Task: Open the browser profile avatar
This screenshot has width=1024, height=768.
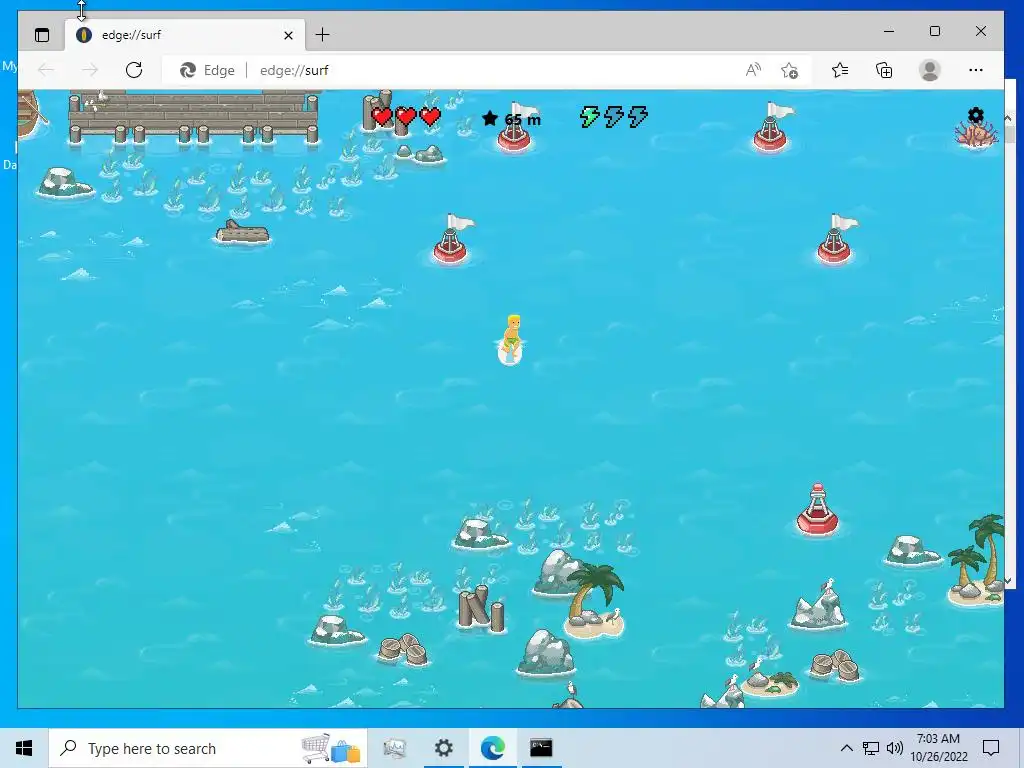Action: (x=929, y=70)
